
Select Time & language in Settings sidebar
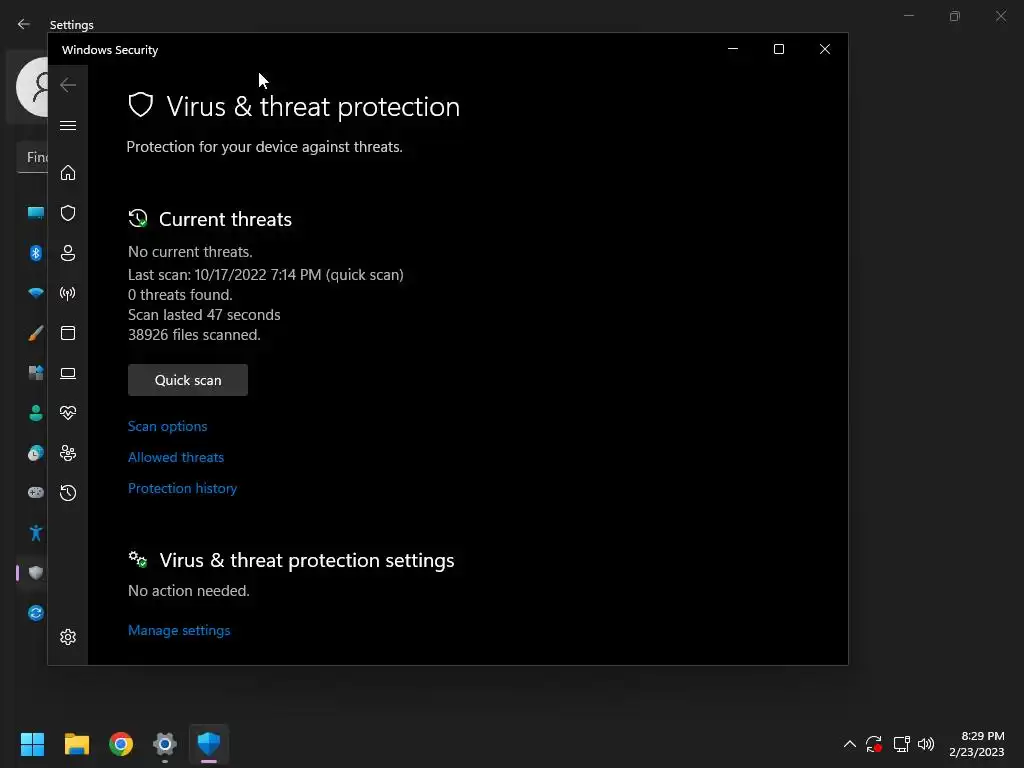[x=35, y=453]
